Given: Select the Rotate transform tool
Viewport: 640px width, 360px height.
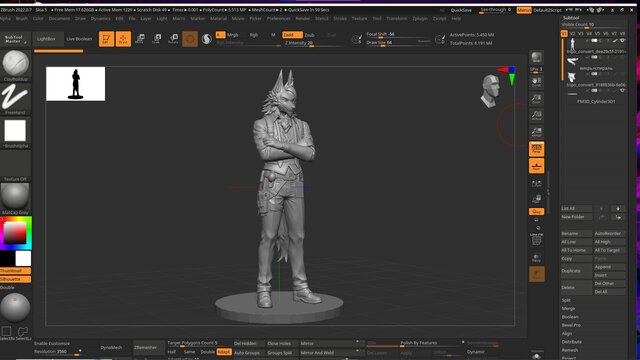Looking at the screenshot, I should click(173, 39).
